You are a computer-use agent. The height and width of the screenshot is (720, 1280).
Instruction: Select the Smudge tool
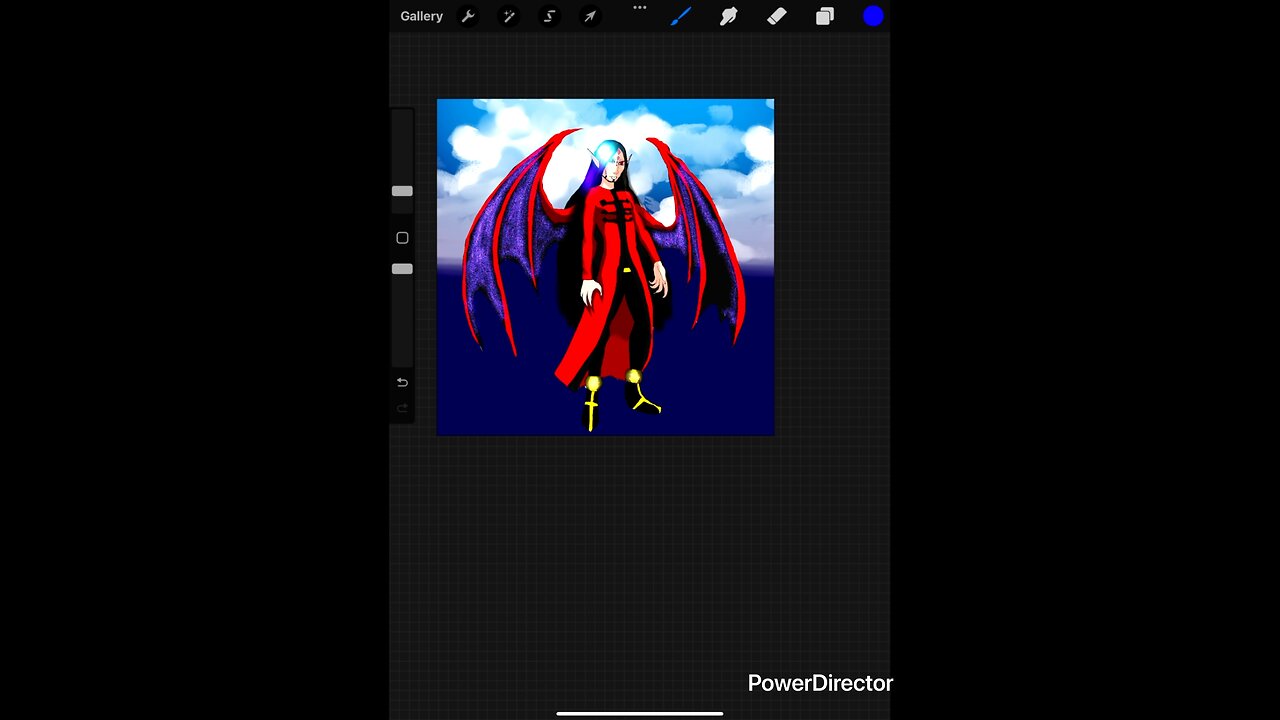(x=729, y=16)
